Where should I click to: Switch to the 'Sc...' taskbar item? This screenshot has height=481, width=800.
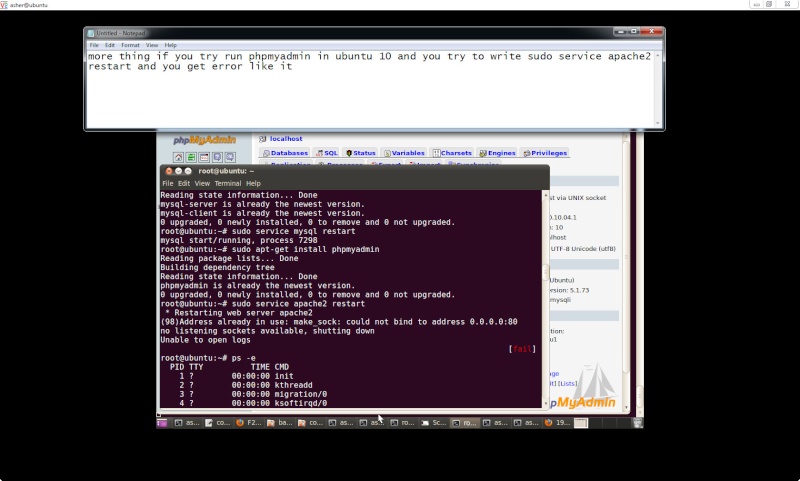433,423
